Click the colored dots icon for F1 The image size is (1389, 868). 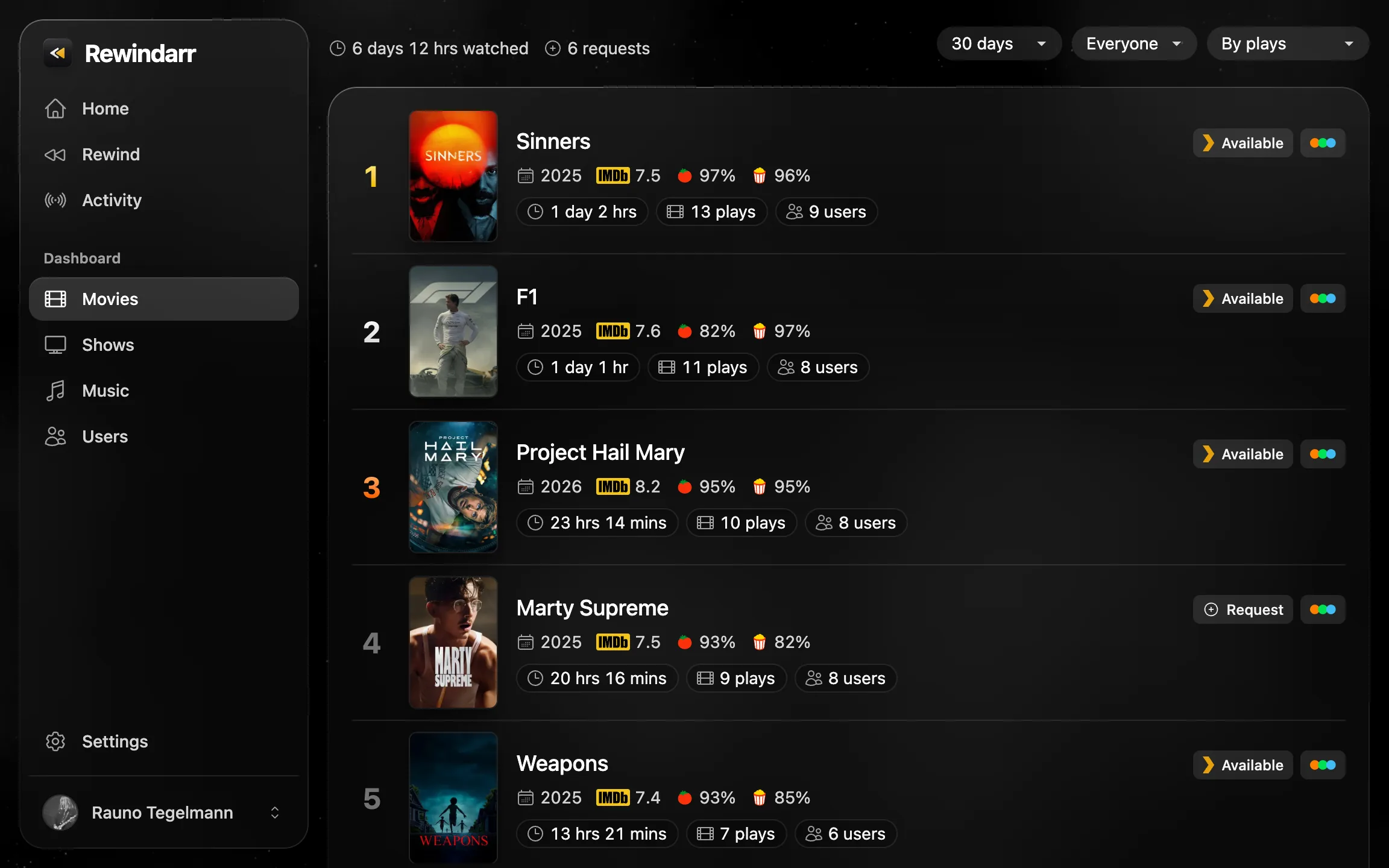(x=1323, y=298)
